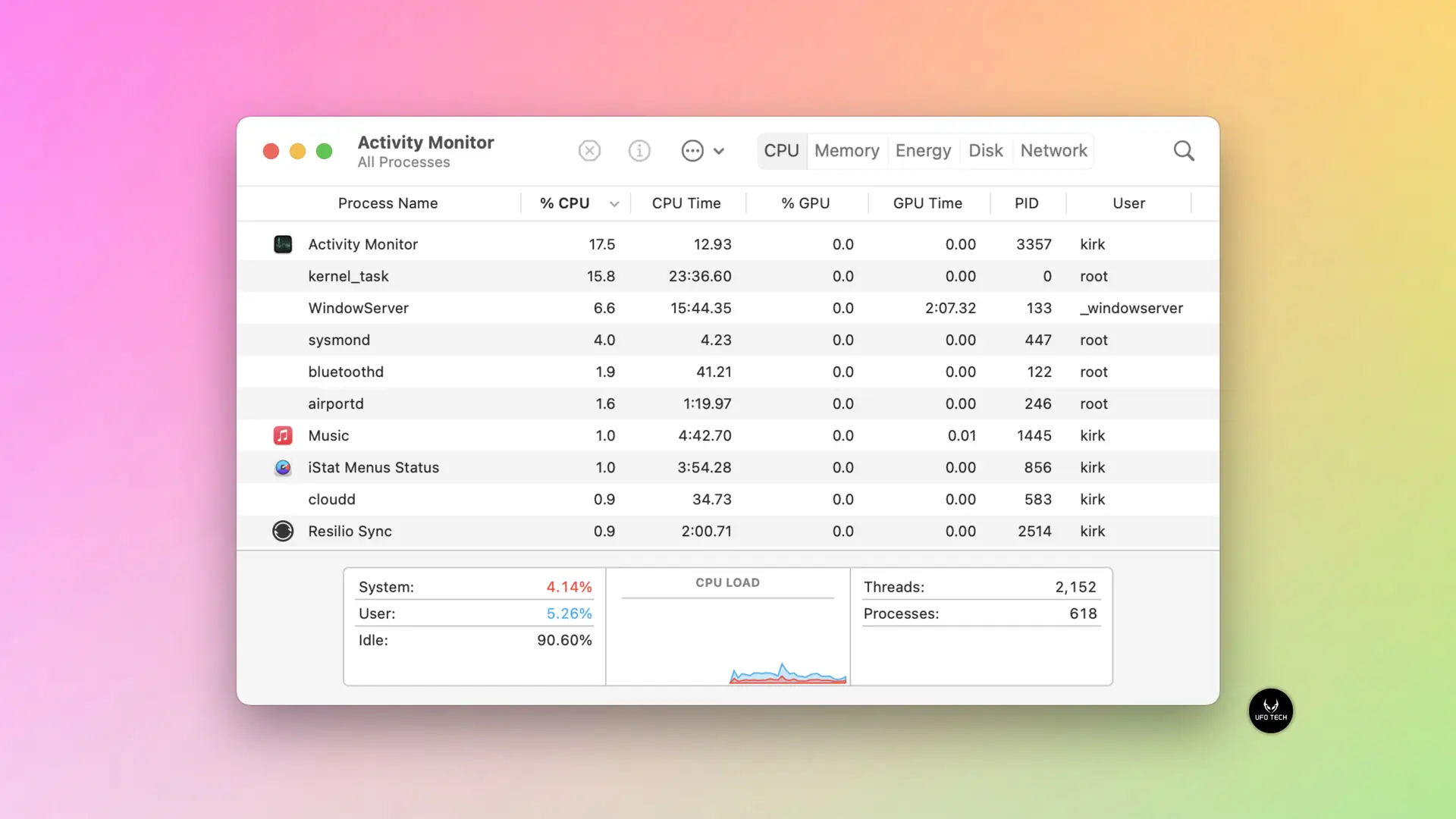Click the Threads count 2,152

pyautogui.click(x=1075, y=587)
